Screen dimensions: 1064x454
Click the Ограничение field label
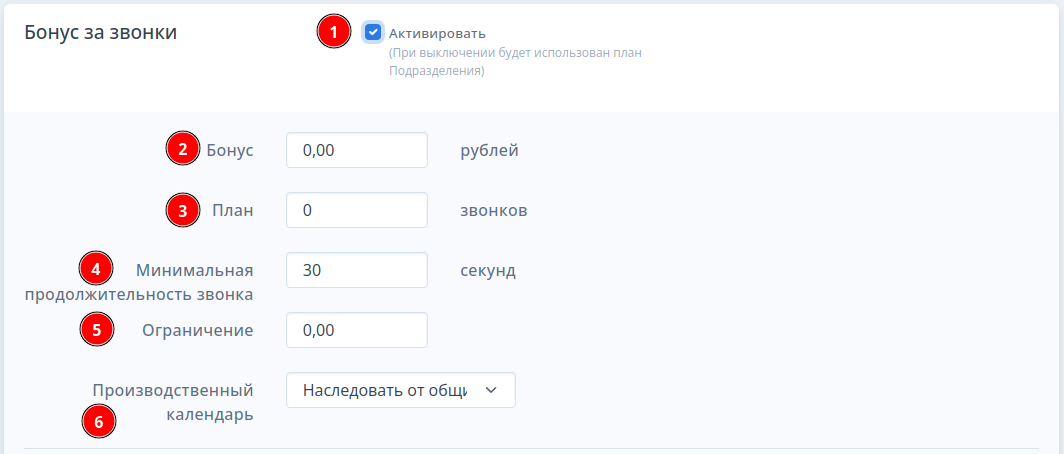point(197,330)
